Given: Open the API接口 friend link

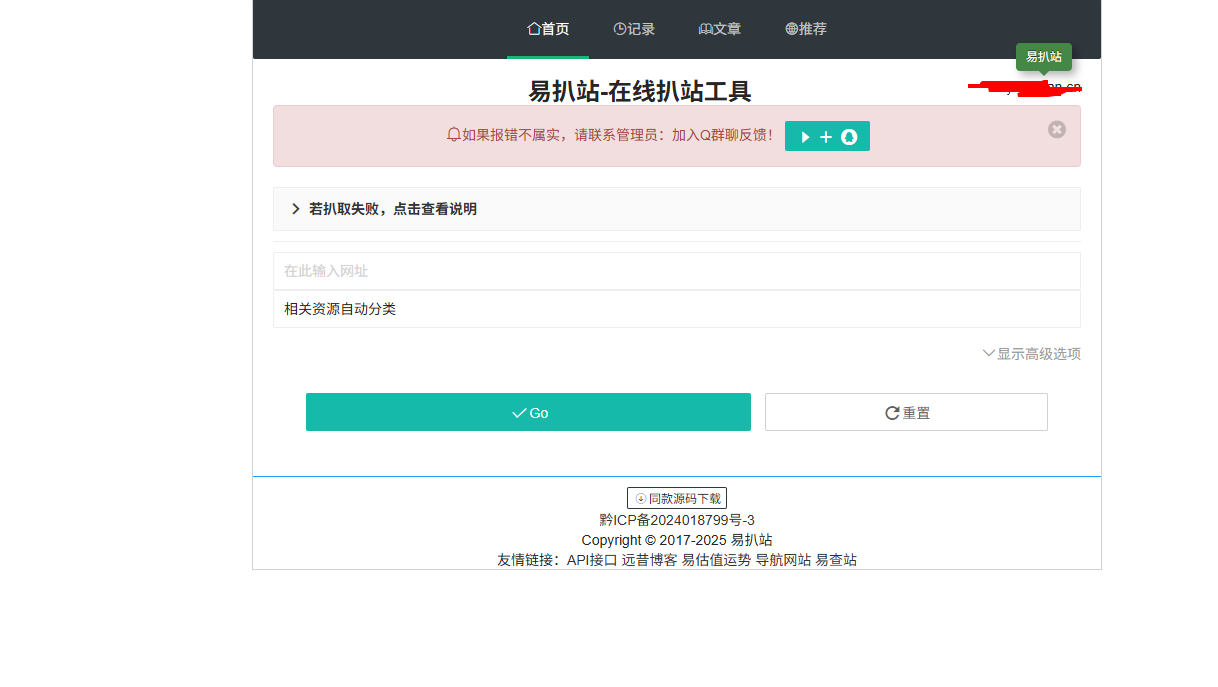Looking at the screenshot, I should pyautogui.click(x=592, y=560).
